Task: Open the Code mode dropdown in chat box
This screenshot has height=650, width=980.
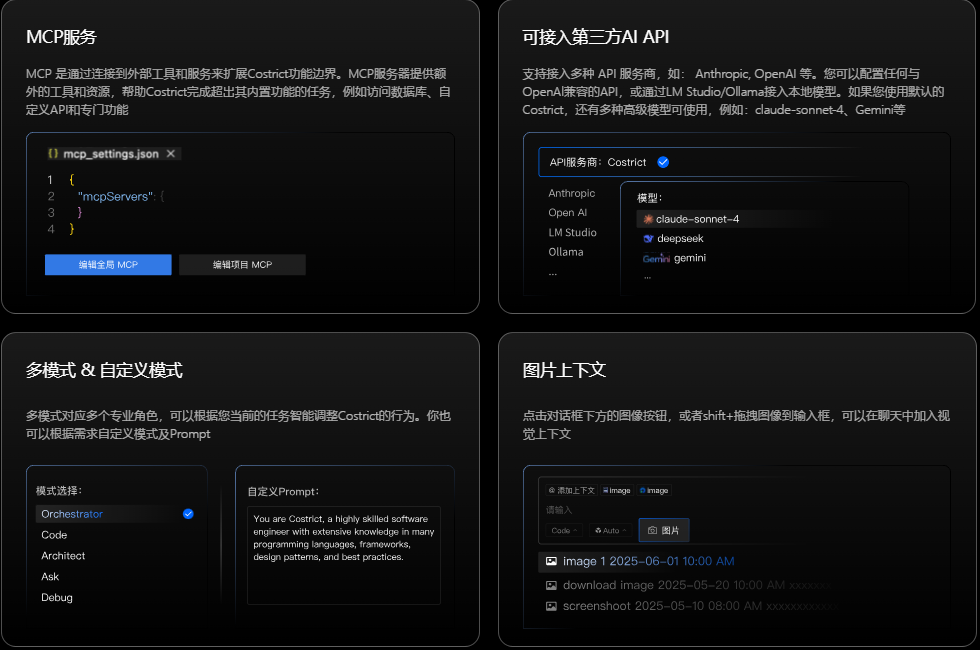Action: (x=564, y=531)
